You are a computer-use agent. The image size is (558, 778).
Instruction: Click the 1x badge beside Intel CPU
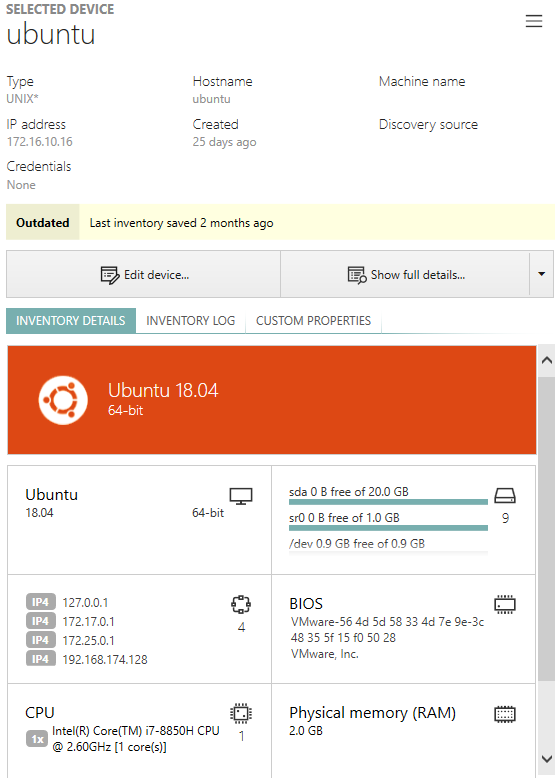37,739
